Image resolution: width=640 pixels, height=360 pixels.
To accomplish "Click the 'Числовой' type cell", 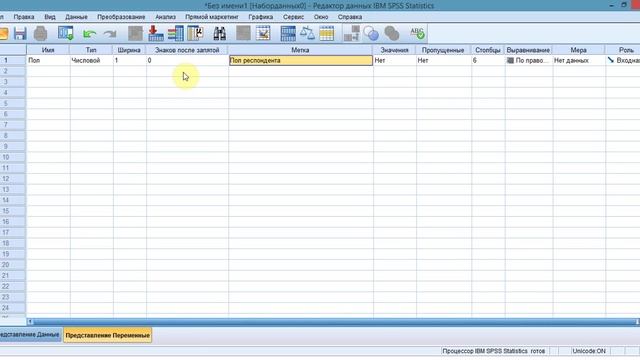I will point(91,60).
